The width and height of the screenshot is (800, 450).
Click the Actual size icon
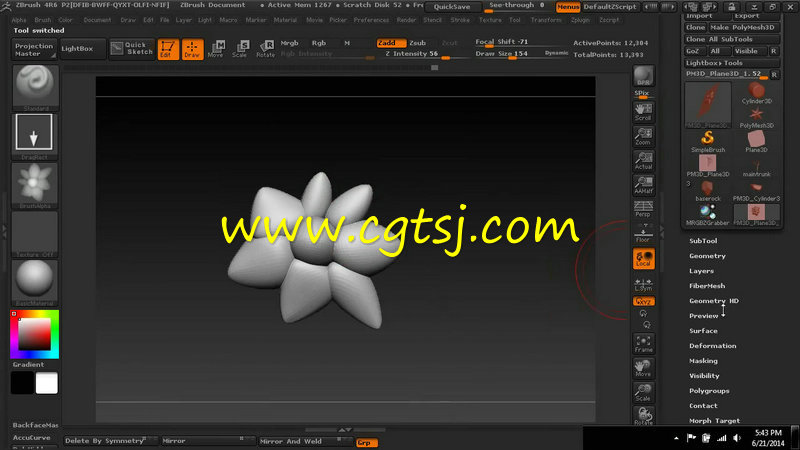point(643,161)
